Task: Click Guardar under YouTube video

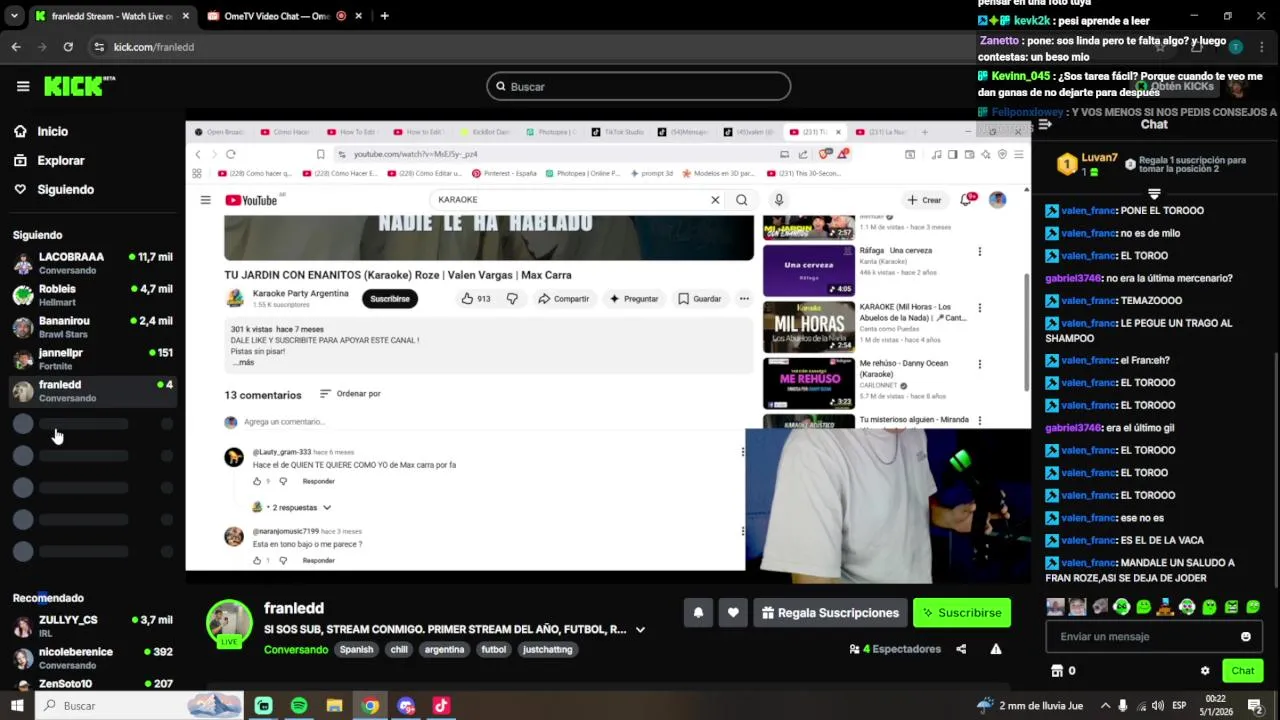Action: (x=700, y=299)
